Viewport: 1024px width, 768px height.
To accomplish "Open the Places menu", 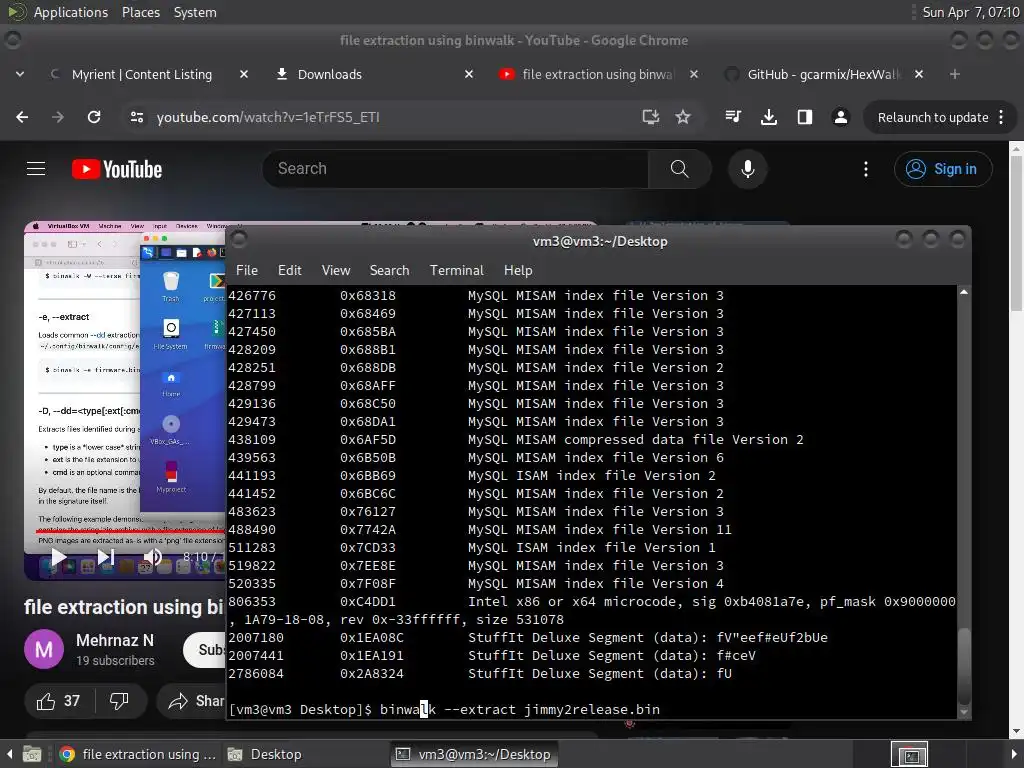I will (x=140, y=12).
